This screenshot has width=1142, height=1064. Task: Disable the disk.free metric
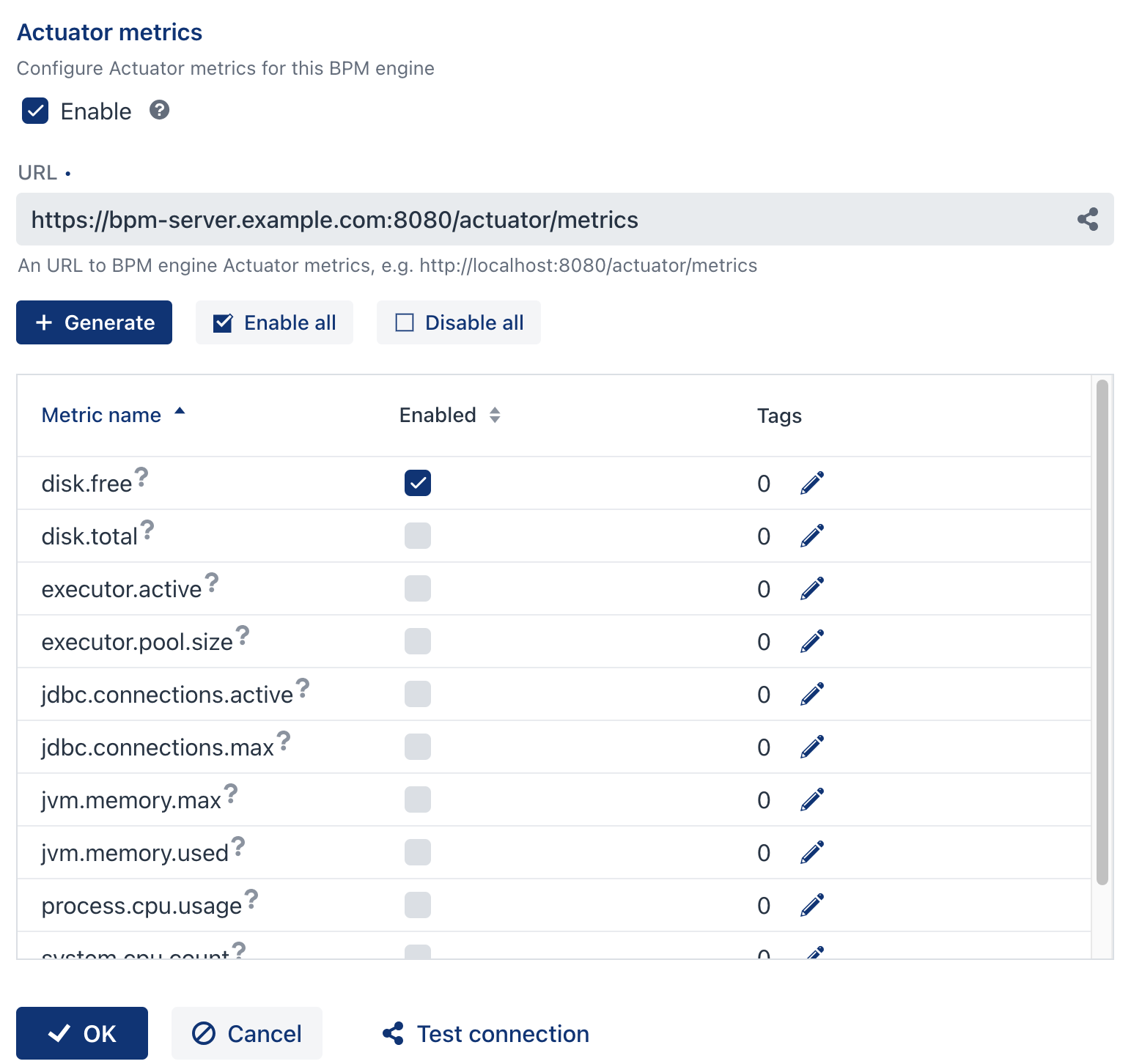(x=417, y=483)
